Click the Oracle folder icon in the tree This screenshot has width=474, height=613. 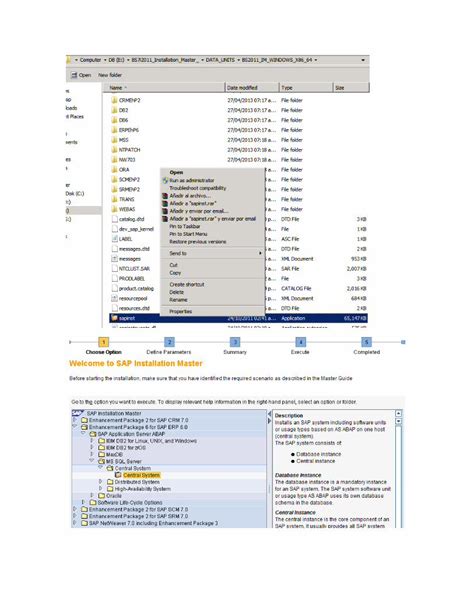coord(102,496)
